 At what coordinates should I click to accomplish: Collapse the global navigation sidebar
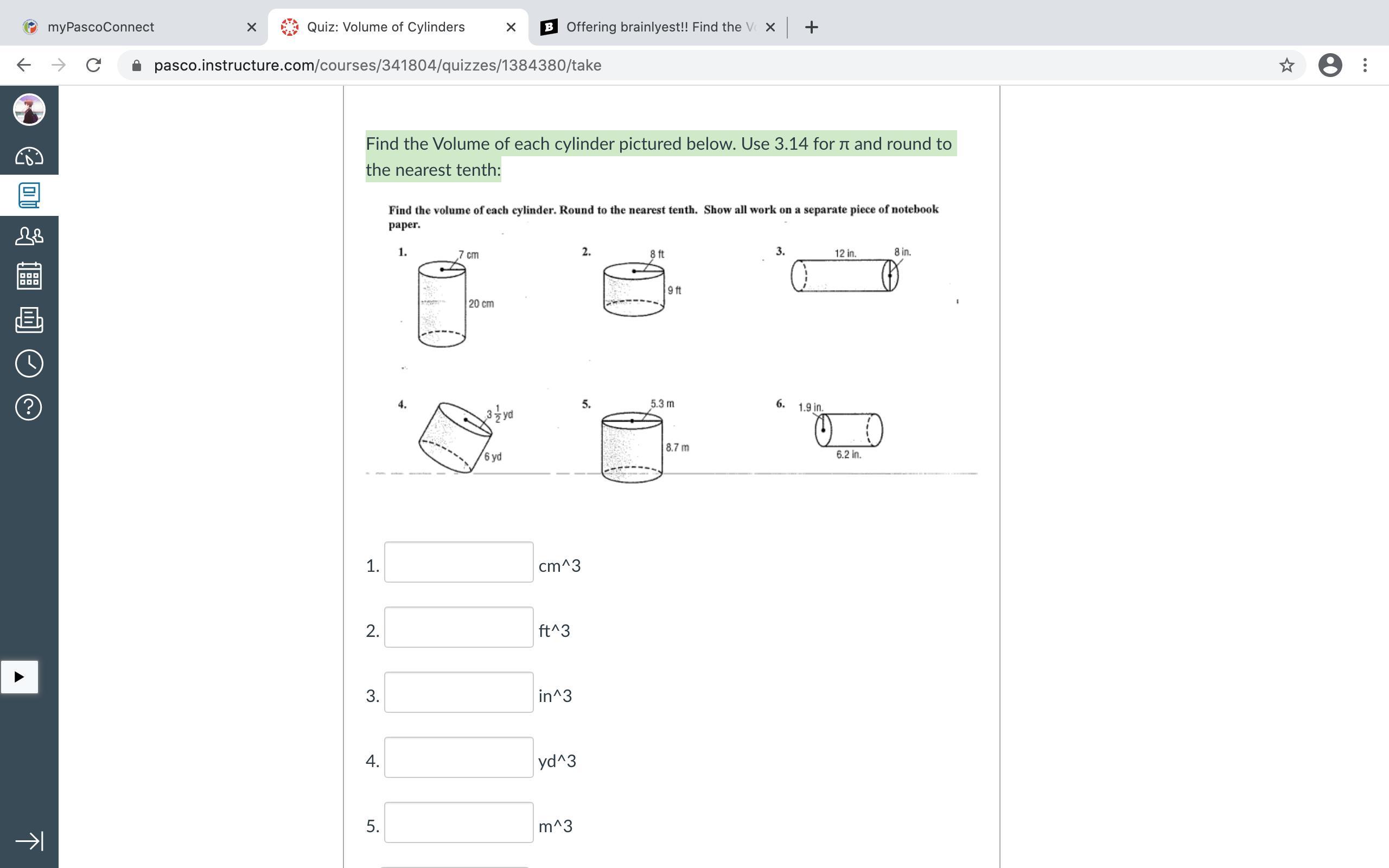tap(29, 841)
